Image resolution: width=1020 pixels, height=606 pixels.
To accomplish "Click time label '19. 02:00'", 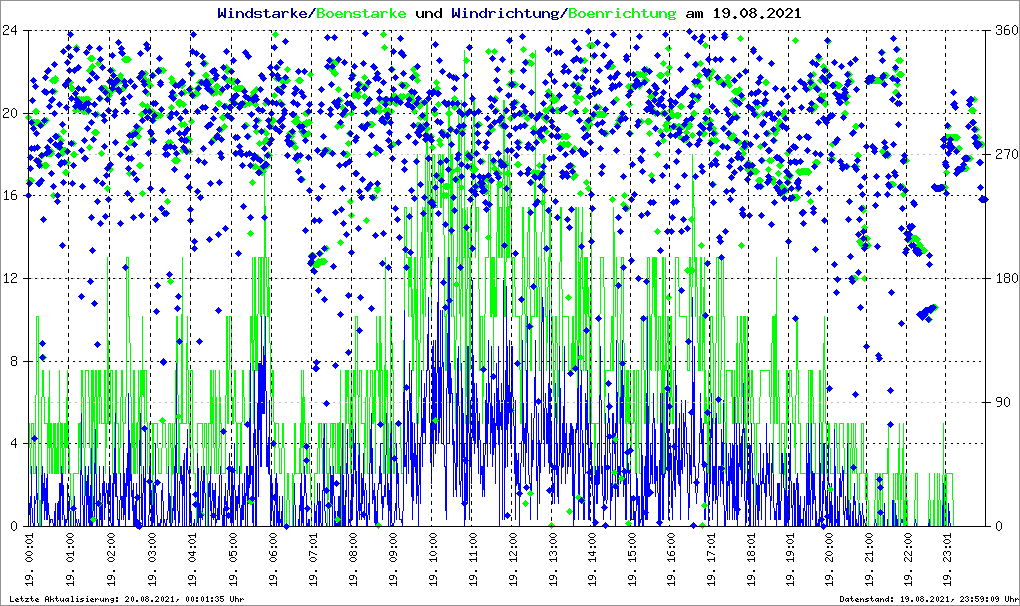I will [x=110, y=559].
